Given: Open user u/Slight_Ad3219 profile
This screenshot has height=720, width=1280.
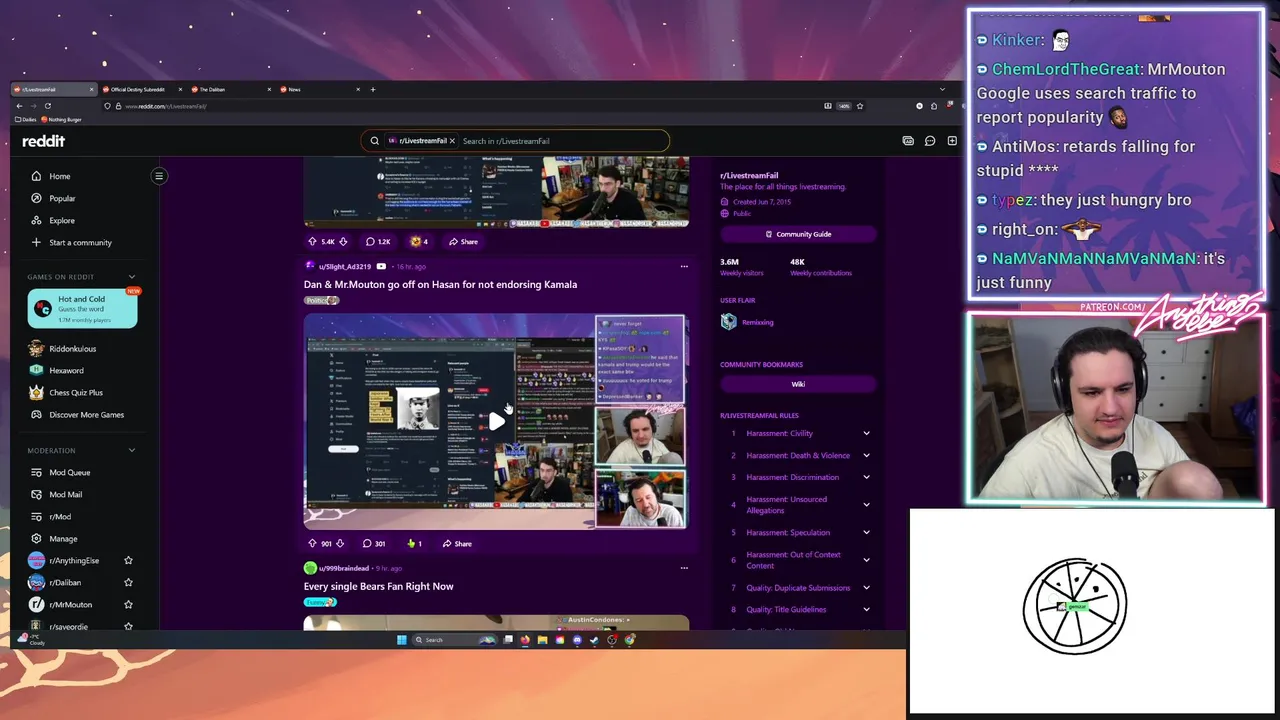Looking at the screenshot, I should pos(344,266).
